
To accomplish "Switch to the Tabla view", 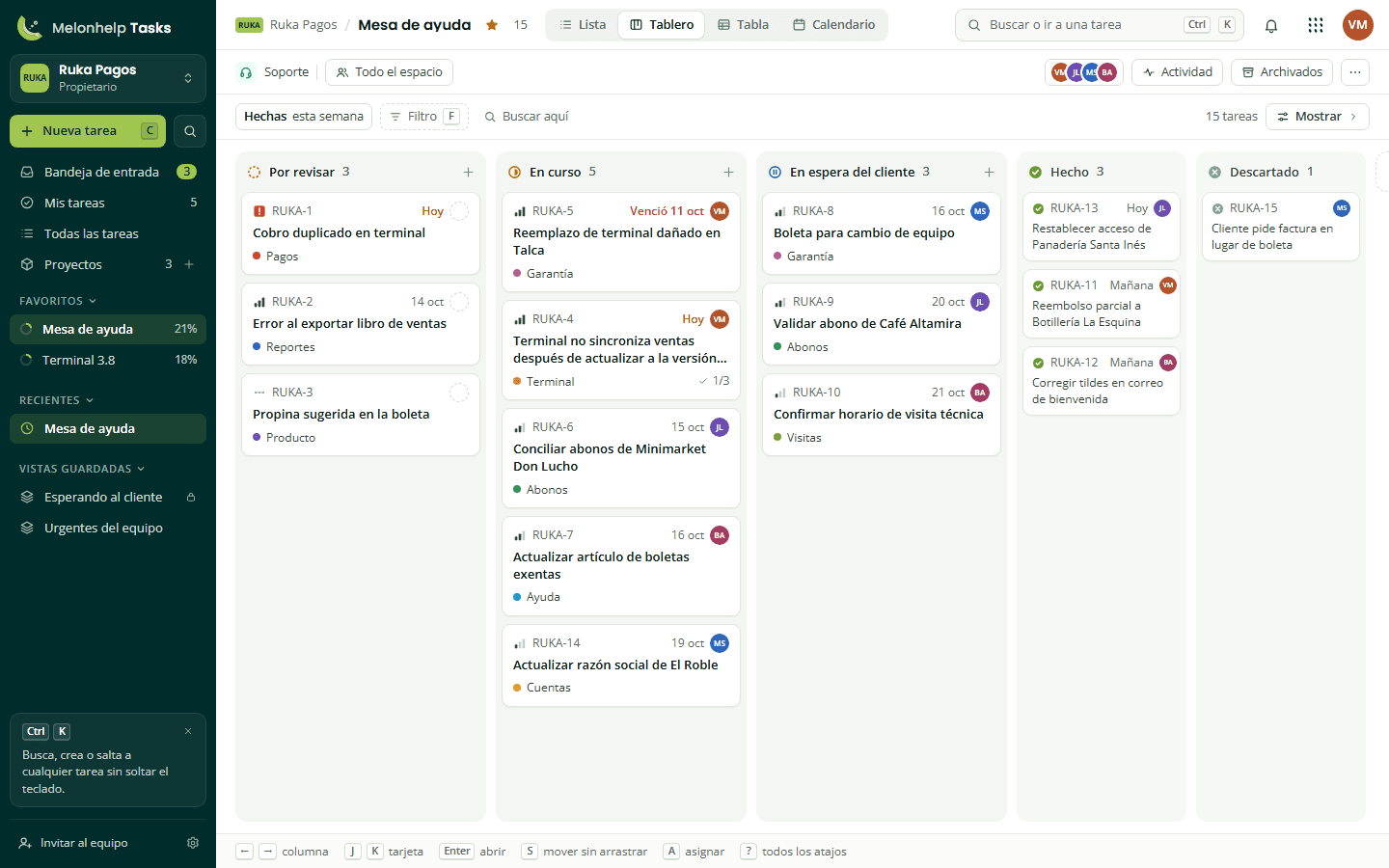I will coord(744,25).
